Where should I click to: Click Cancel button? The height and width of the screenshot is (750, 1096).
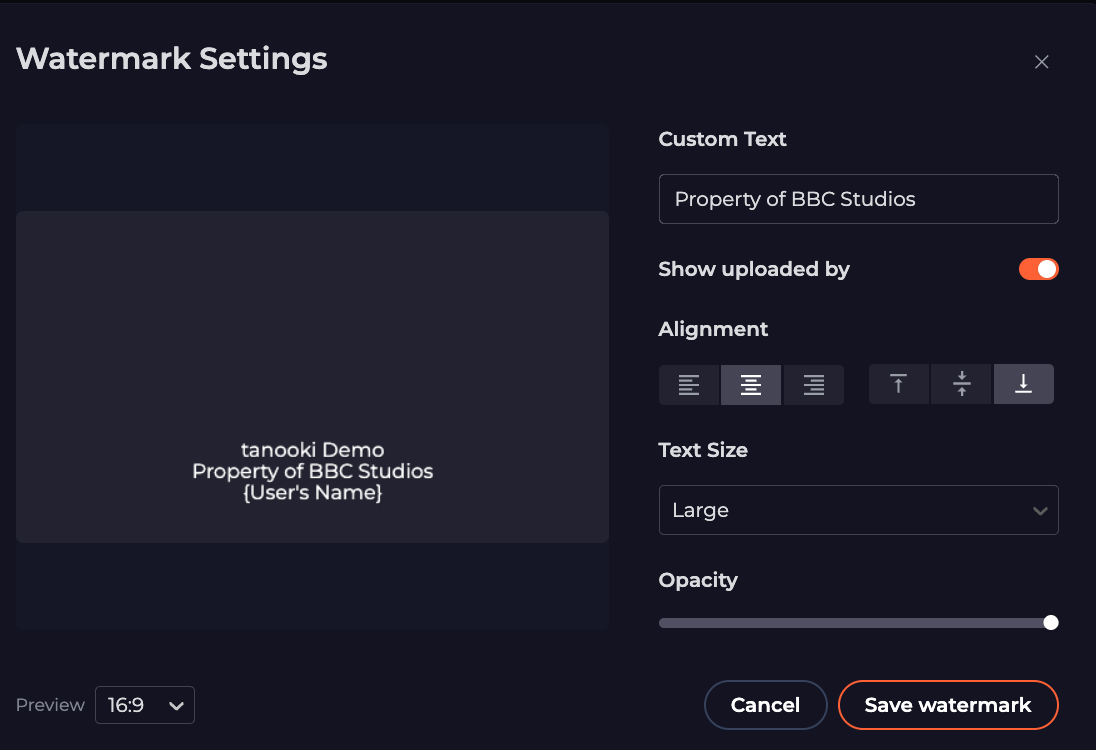pyautogui.click(x=765, y=705)
